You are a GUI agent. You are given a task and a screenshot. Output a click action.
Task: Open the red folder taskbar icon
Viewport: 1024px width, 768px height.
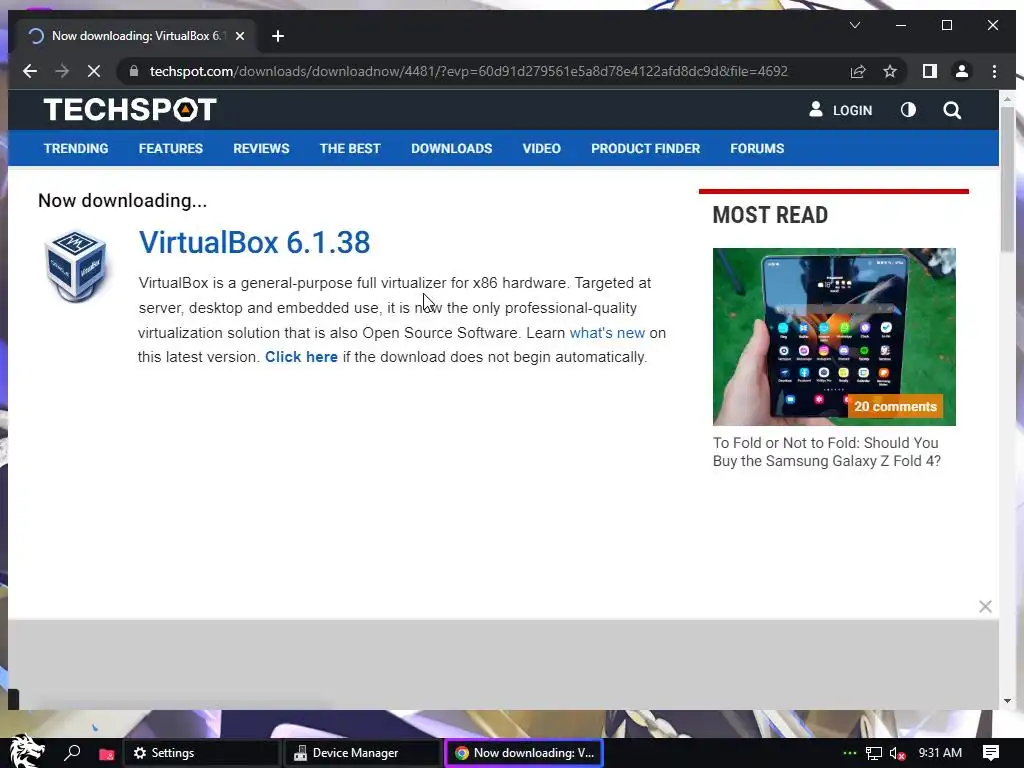[106, 754]
